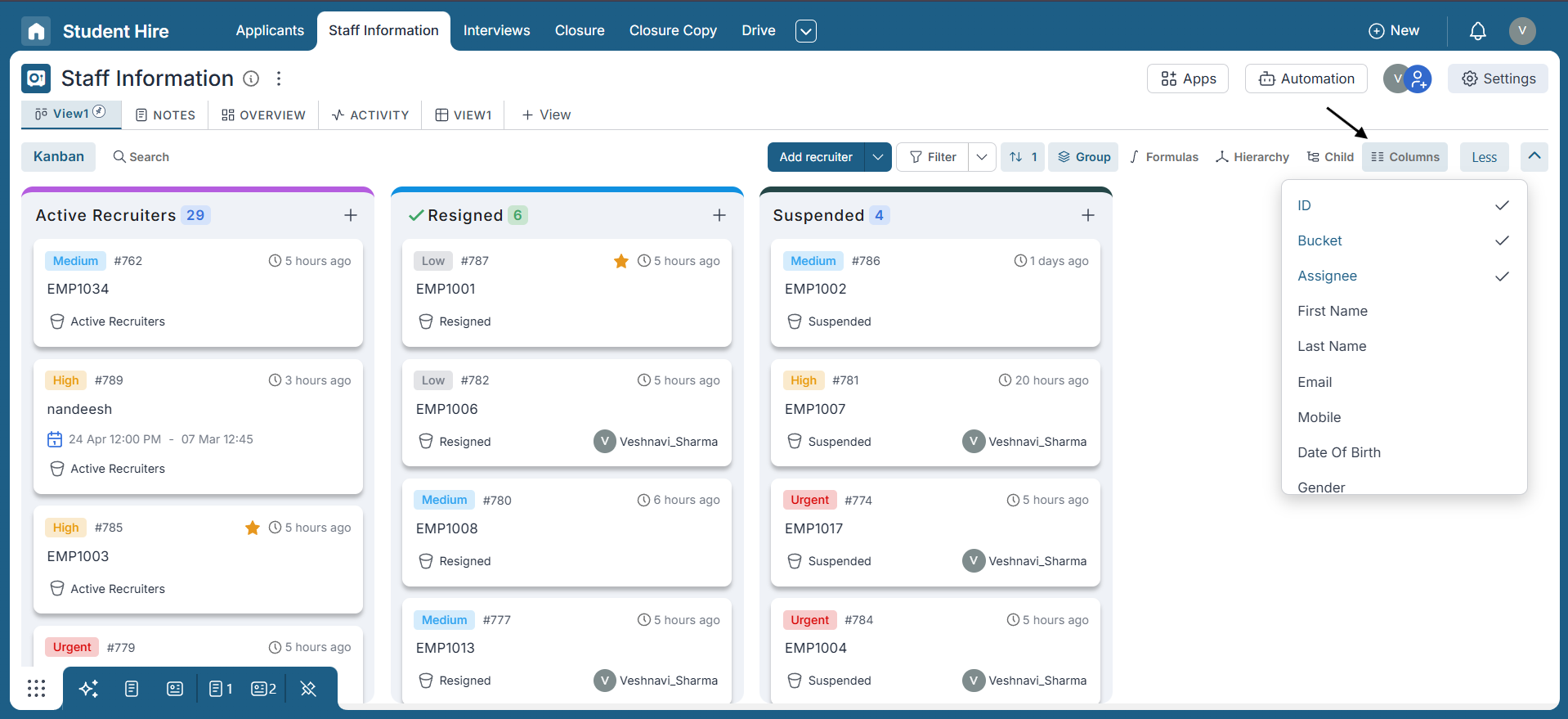Viewport: 1568px width, 719px height.
Task: Click the sort button showing 1
Action: (1023, 157)
